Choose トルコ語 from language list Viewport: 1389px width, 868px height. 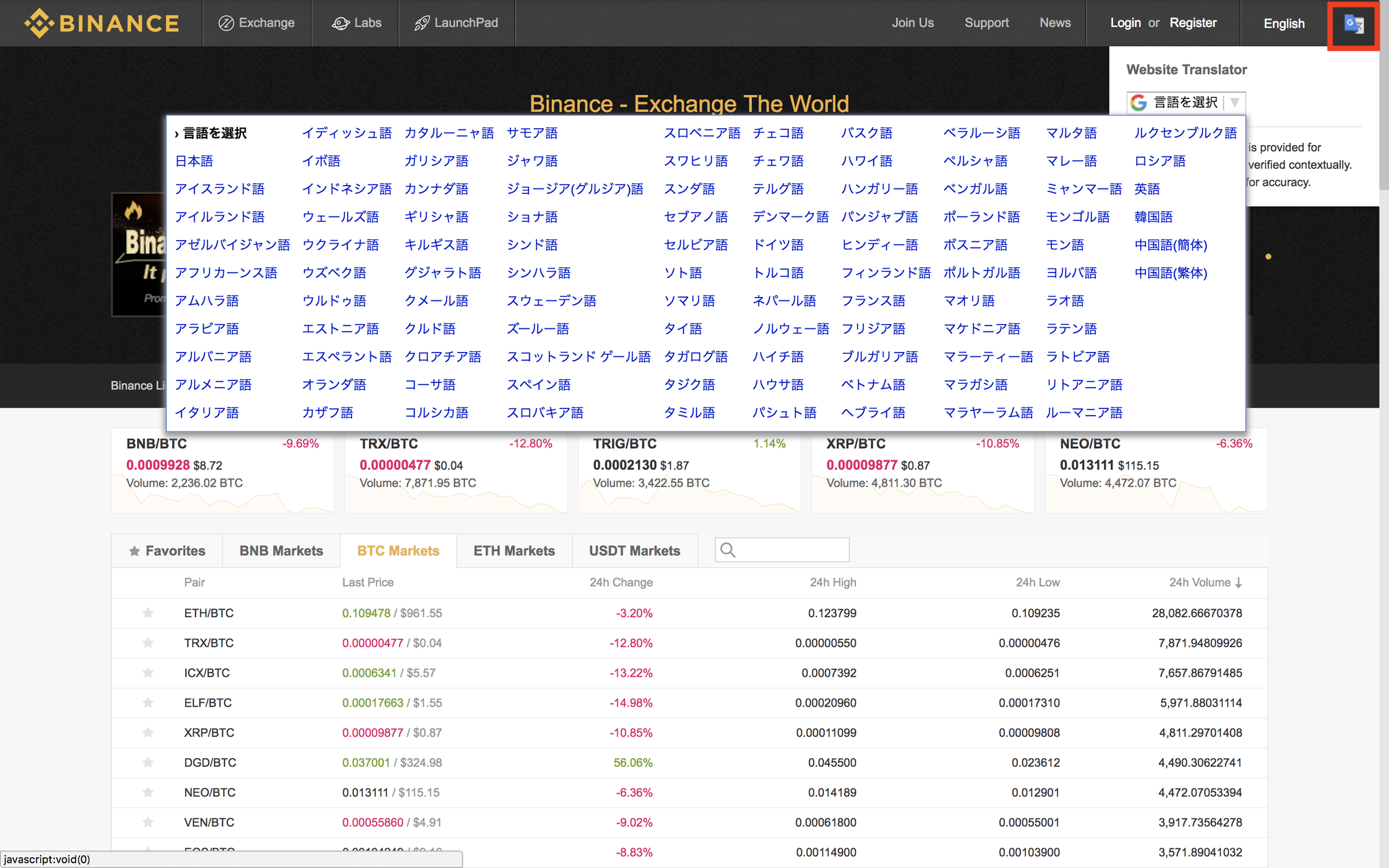point(778,273)
